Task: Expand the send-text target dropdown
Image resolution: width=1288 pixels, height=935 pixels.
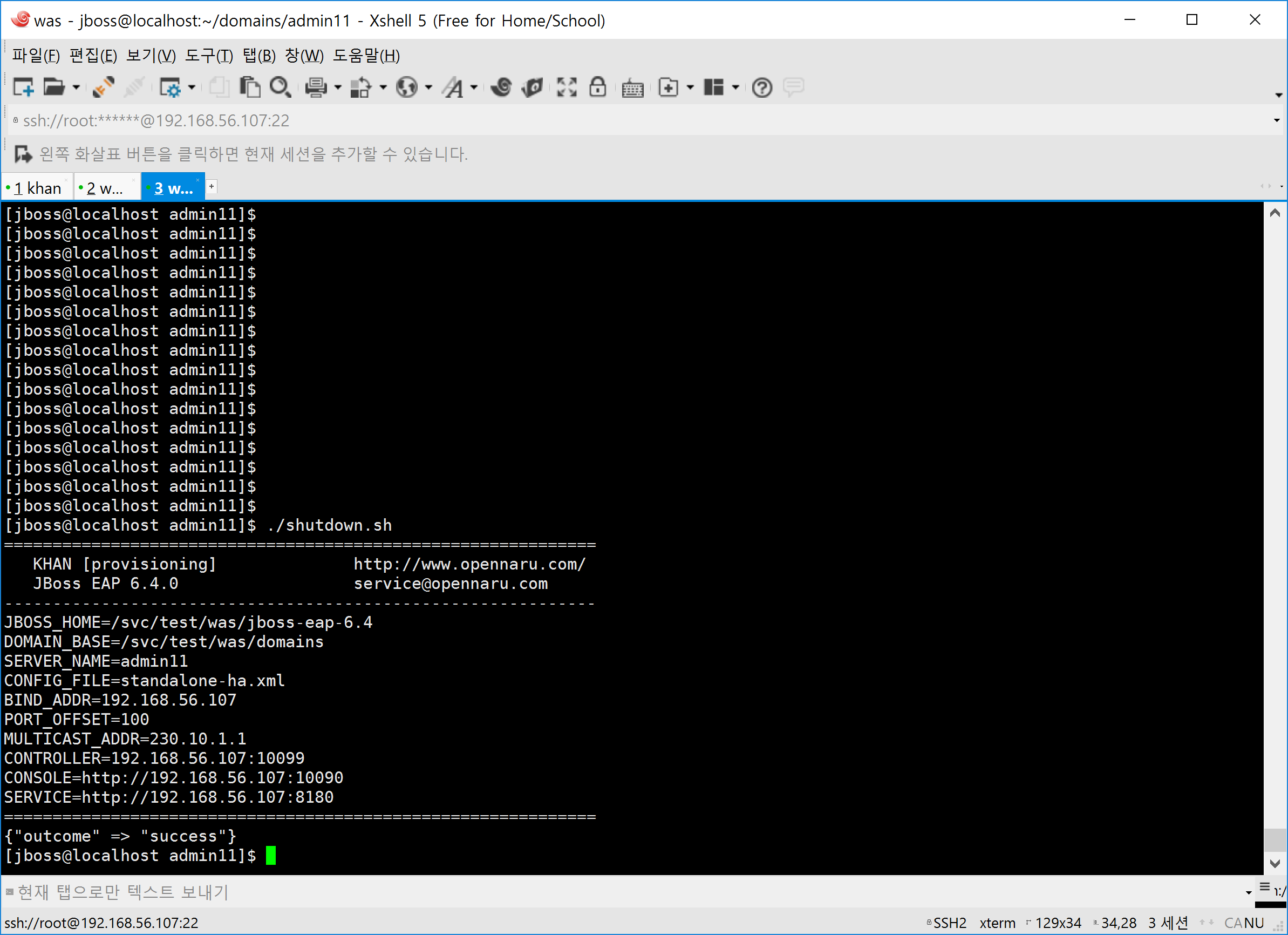Action: pyautogui.click(x=1248, y=892)
